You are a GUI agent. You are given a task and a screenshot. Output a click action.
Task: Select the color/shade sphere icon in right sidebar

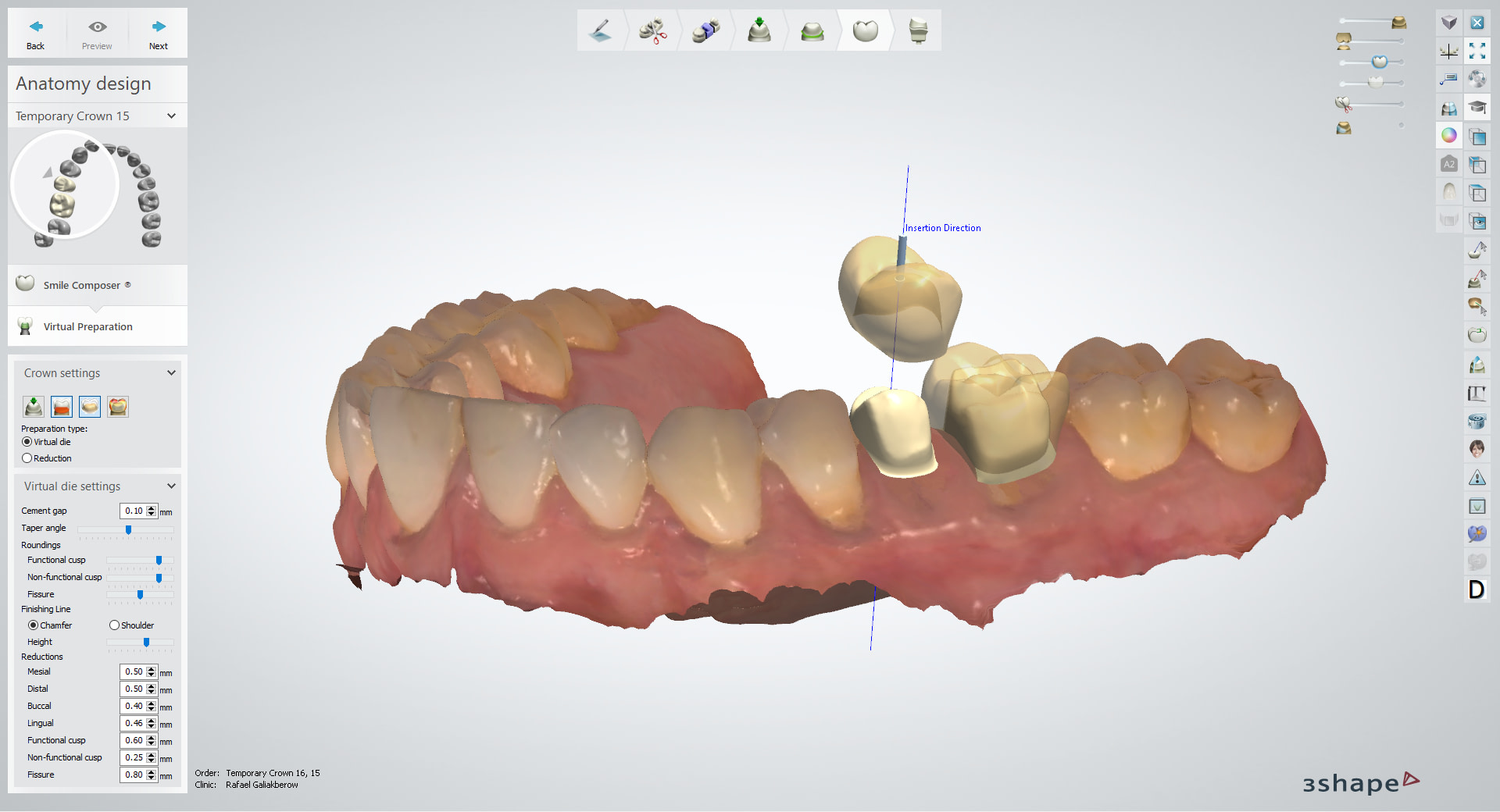[1449, 135]
